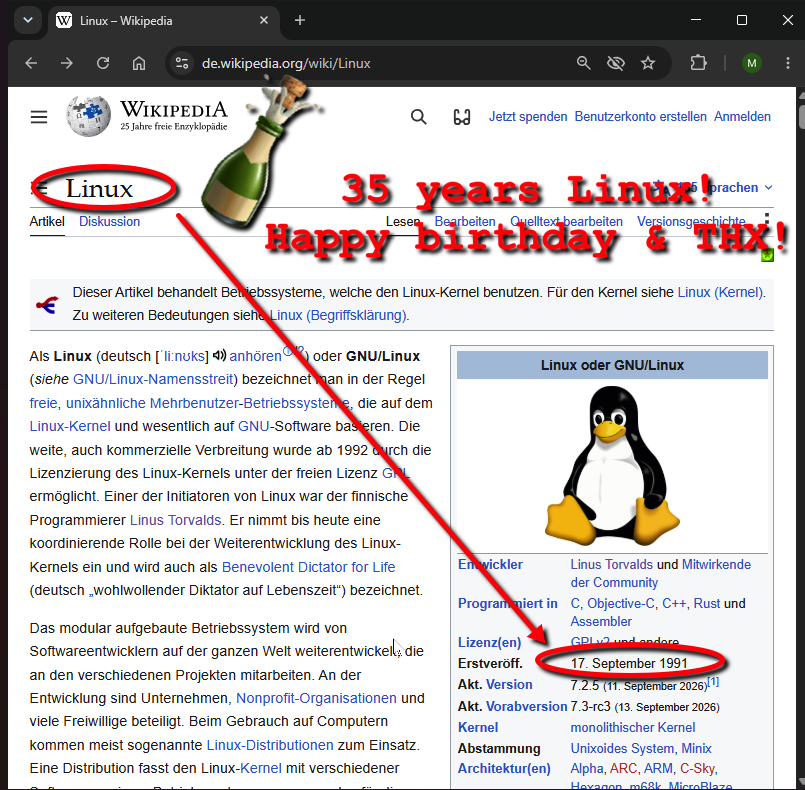Go back to the previous page
This screenshot has width=805, height=790.
click(31, 63)
